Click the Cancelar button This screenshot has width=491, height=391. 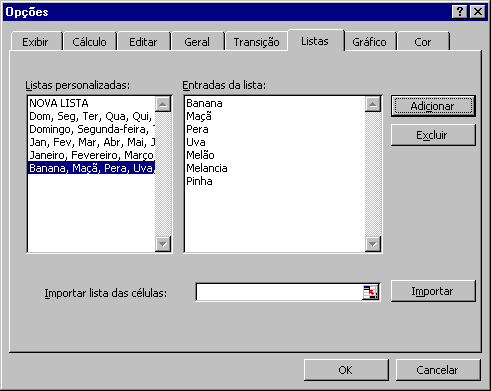438,370
